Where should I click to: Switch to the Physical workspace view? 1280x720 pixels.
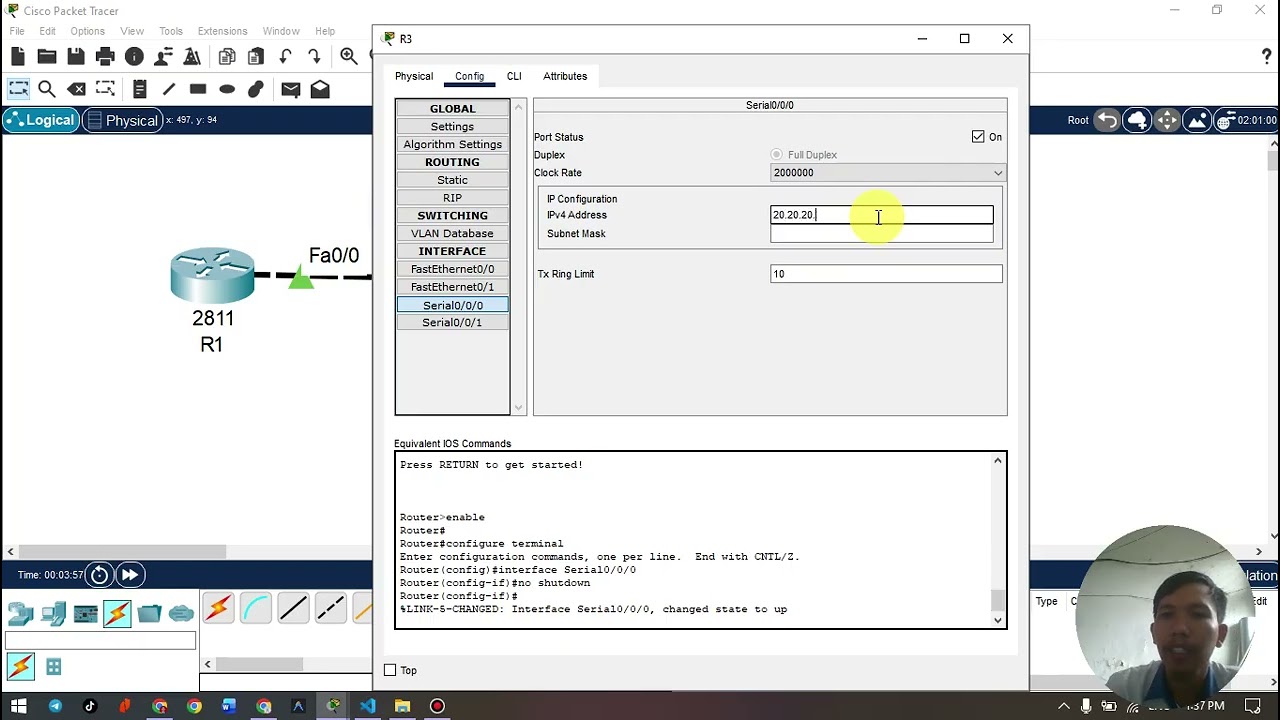point(122,120)
